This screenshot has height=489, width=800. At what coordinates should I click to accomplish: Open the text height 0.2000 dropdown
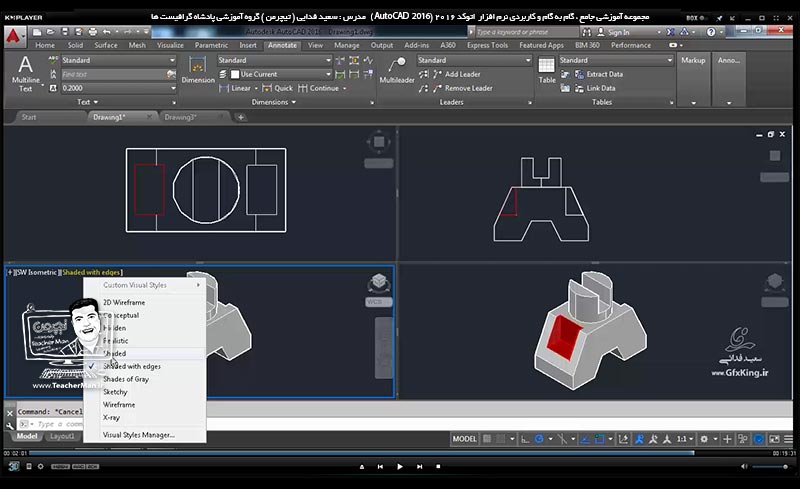click(x=118, y=88)
